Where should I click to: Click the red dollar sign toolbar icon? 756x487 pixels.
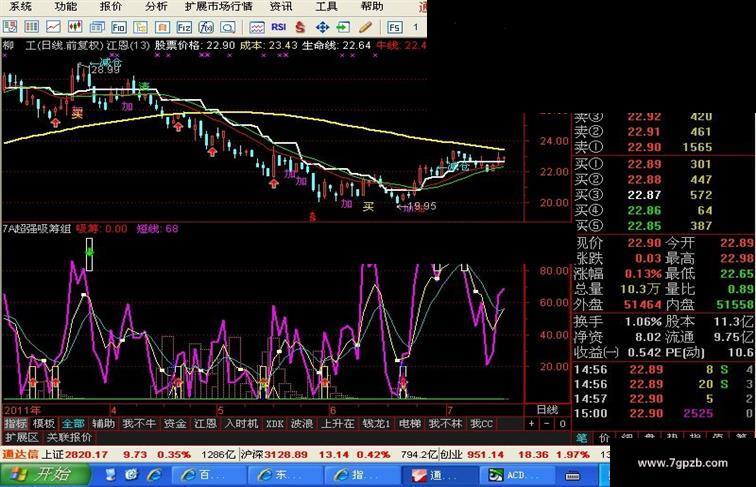(x=300, y=27)
